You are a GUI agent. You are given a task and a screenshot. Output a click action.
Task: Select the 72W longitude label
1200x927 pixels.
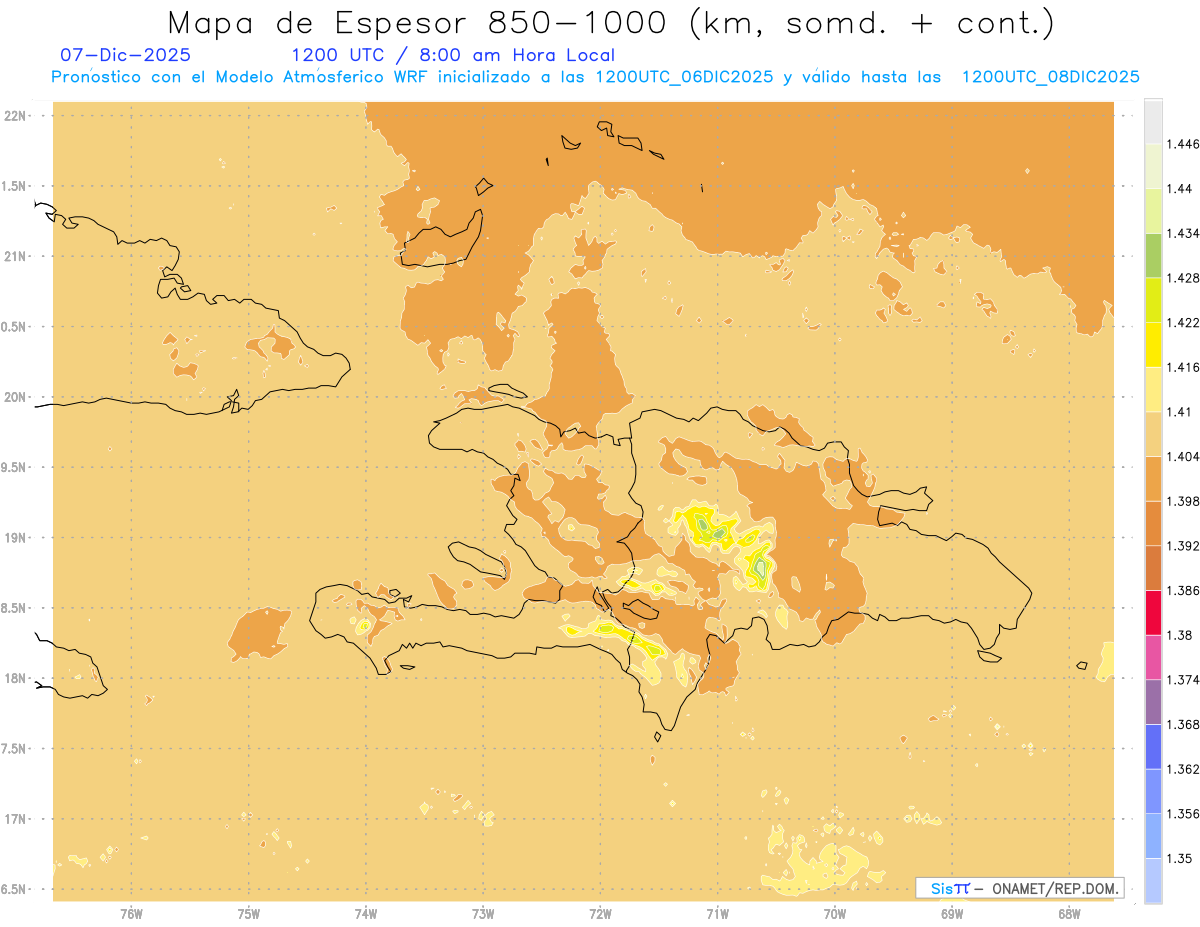point(600,913)
